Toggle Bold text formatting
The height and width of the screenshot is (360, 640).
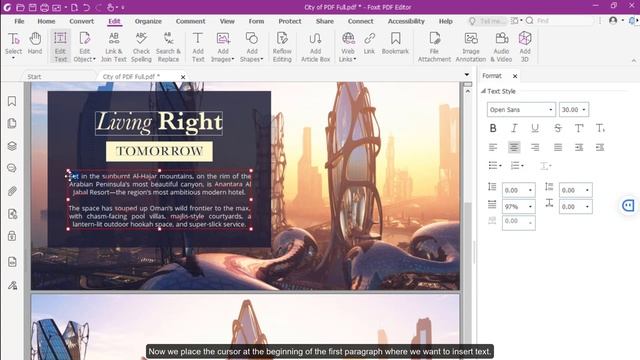[x=493, y=128]
